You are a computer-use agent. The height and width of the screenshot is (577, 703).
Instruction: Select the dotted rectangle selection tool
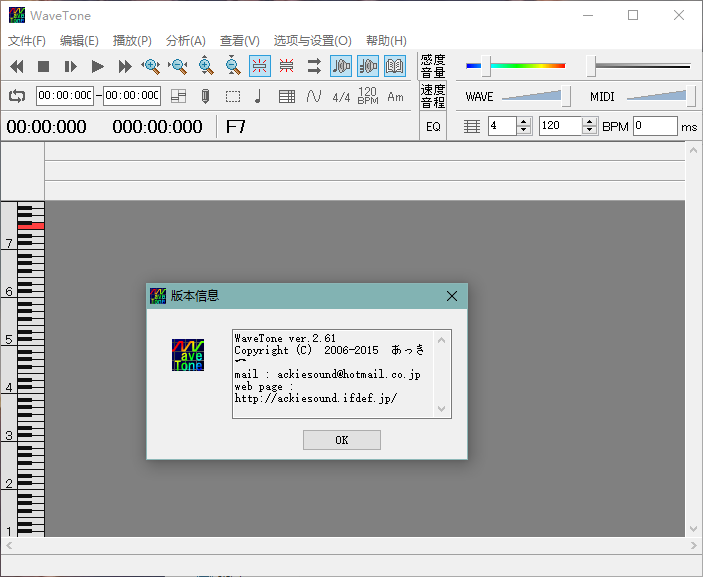[x=232, y=96]
